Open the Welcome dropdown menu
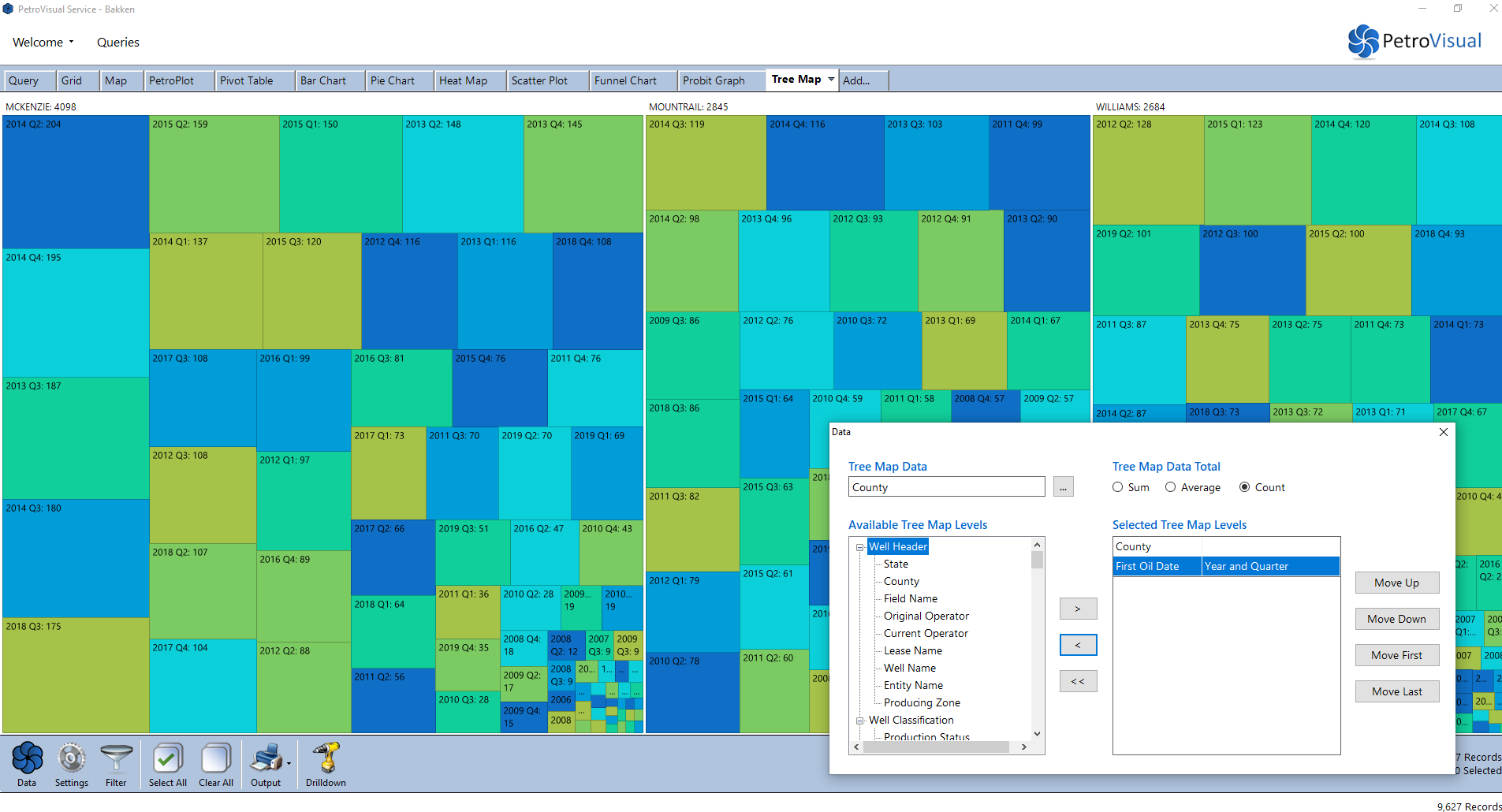1502x812 pixels. [x=43, y=43]
